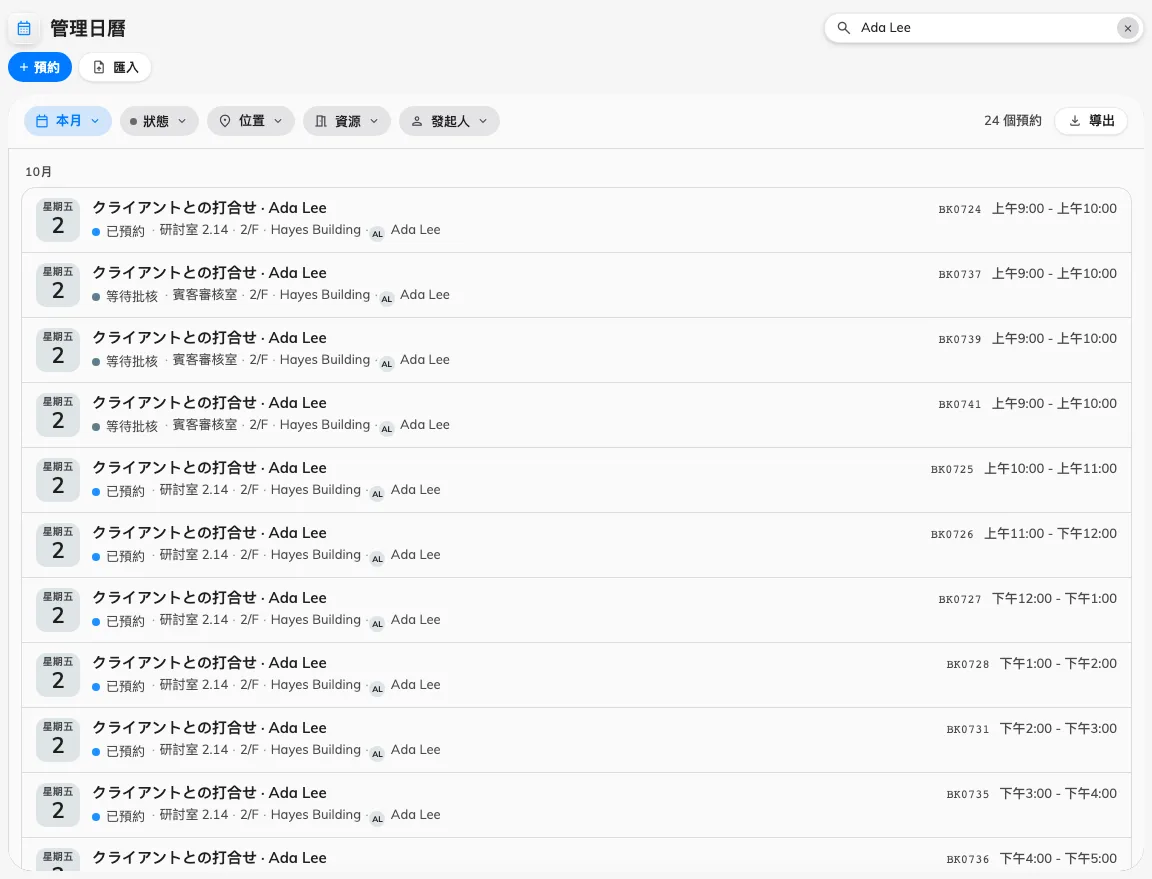This screenshot has height=879, width=1152.
Task: Click the date badge of booking BK0725
Action: coord(58,479)
